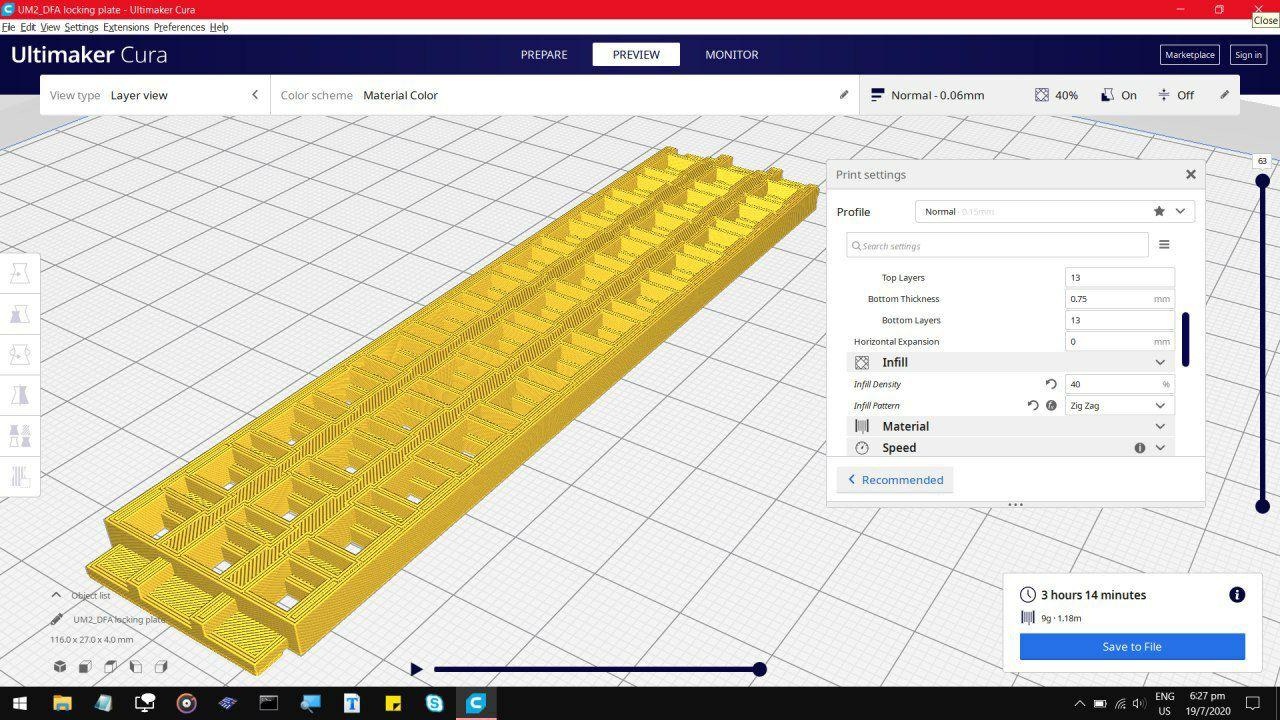This screenshot has width=1280, height=720.
Task: Open the File menu
Action: [x=8, y=27]
